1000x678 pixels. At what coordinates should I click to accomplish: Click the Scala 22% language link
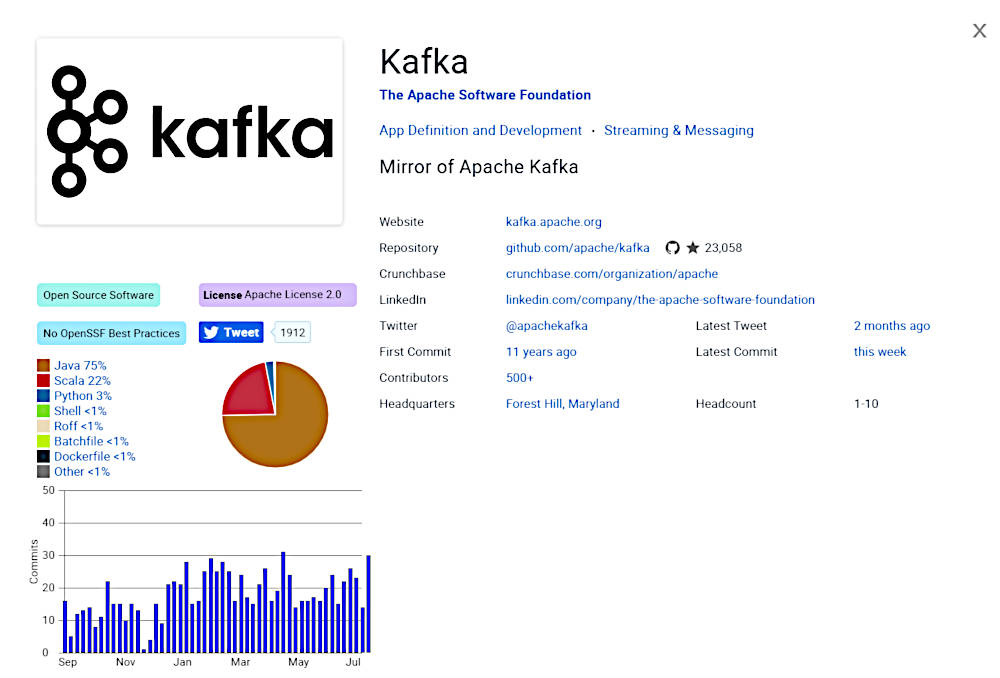point(82,381)
